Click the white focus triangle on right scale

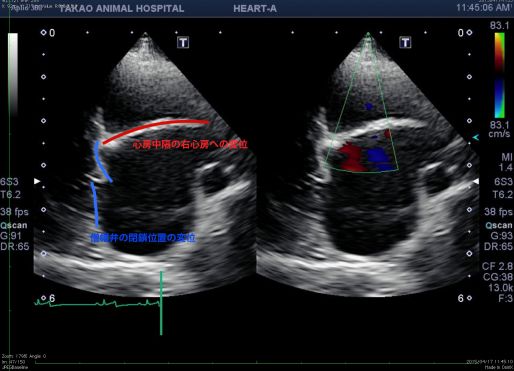476,181
